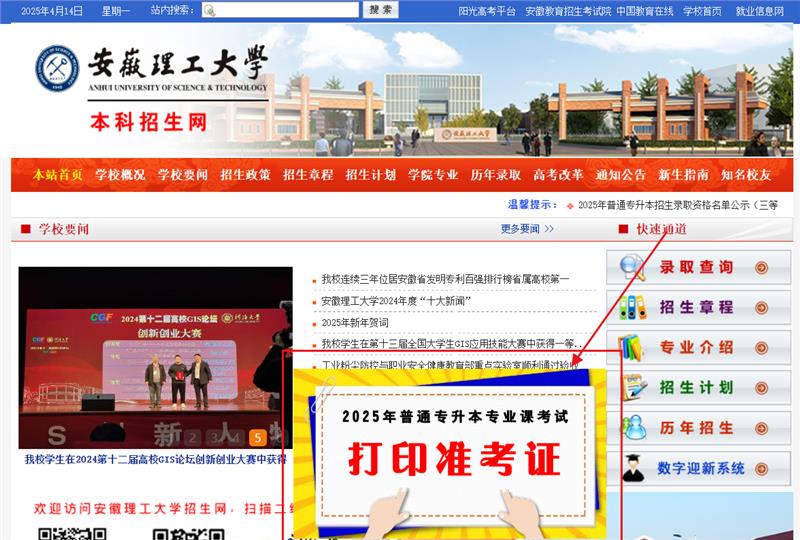Open the 中国教育在线 top link

[x=645, y=11]
